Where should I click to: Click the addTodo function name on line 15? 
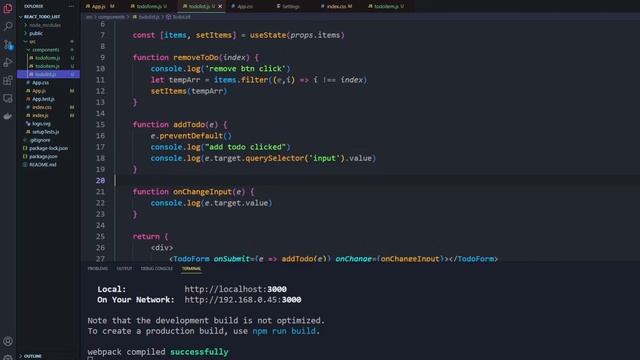click(189, 124)
